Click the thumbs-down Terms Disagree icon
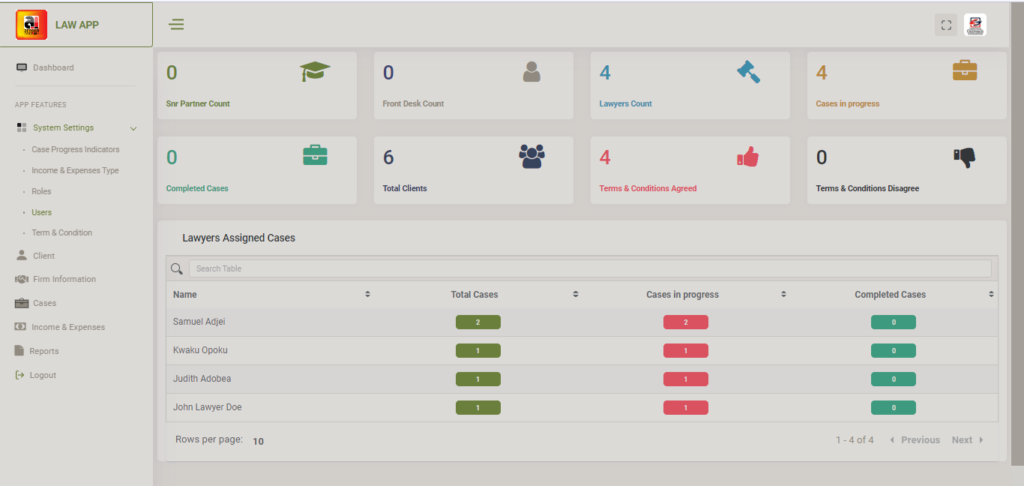Screen dimensions: 1024x486 964,156
